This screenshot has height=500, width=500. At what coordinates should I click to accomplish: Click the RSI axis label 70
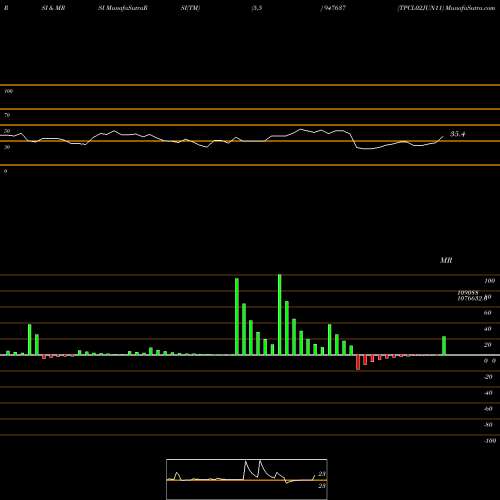click(7, 115)
